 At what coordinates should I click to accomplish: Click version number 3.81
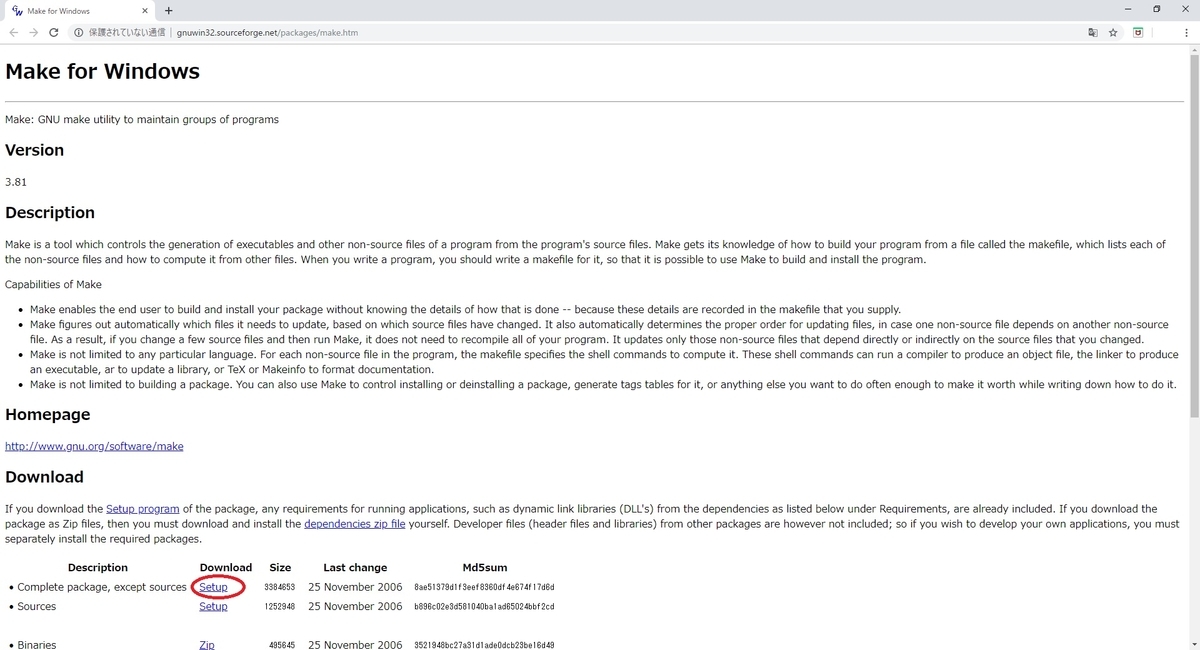point(16,182)
